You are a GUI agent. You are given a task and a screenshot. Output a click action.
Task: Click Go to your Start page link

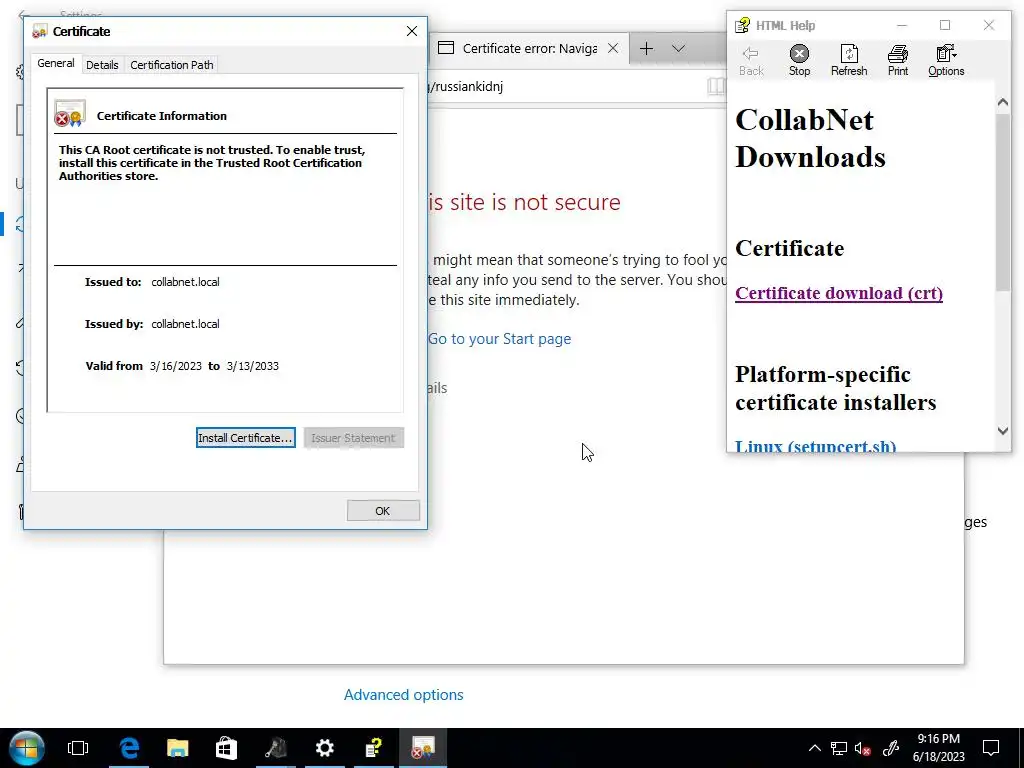pos(500,339)
